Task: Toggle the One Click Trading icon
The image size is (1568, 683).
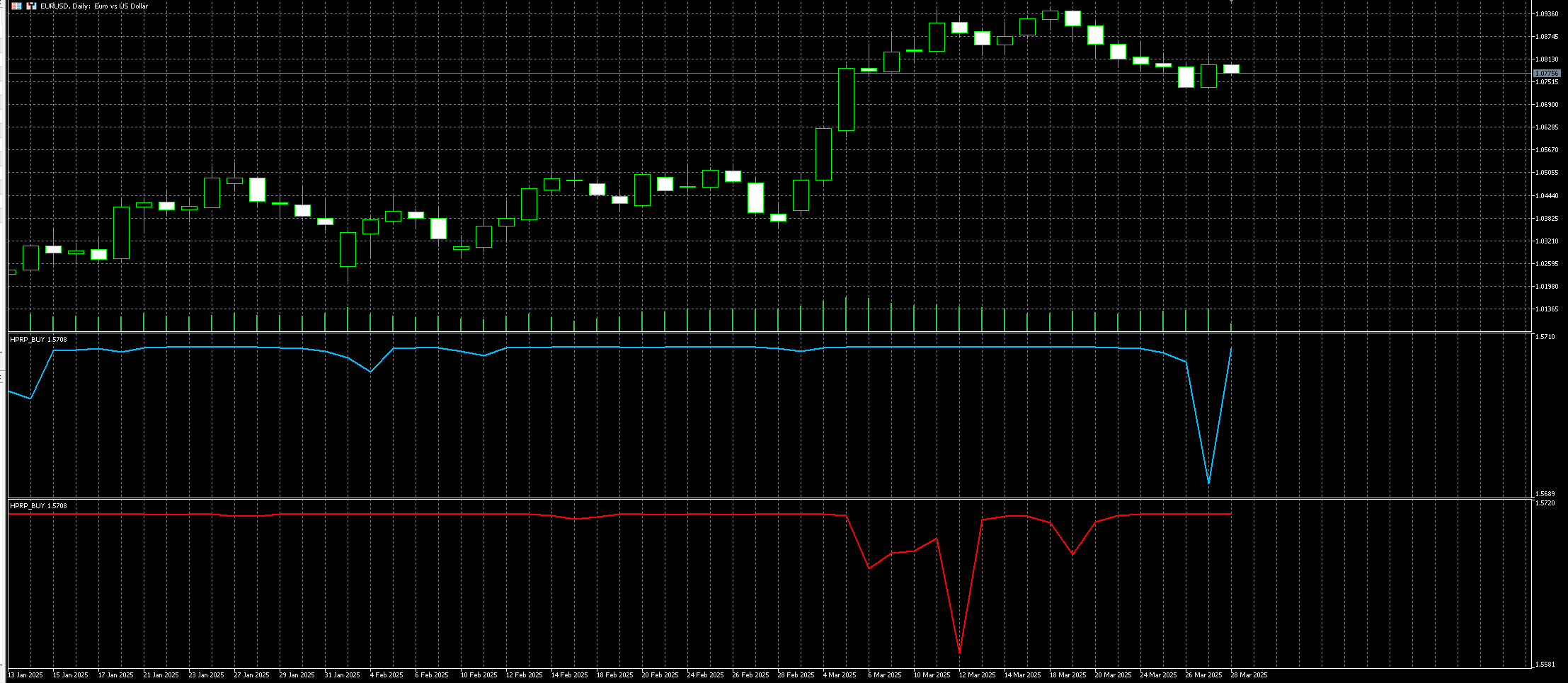Action: coord(31,6)
